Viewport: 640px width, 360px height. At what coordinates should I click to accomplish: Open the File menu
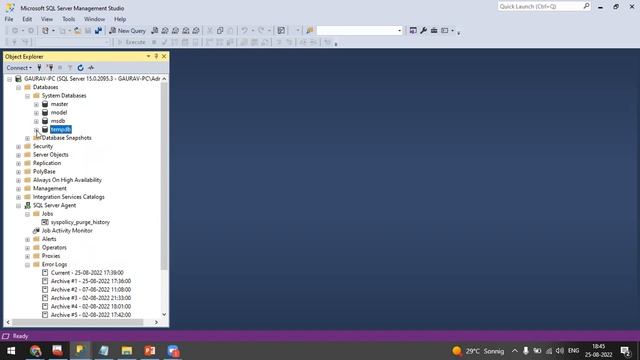[x=9, y=19]
